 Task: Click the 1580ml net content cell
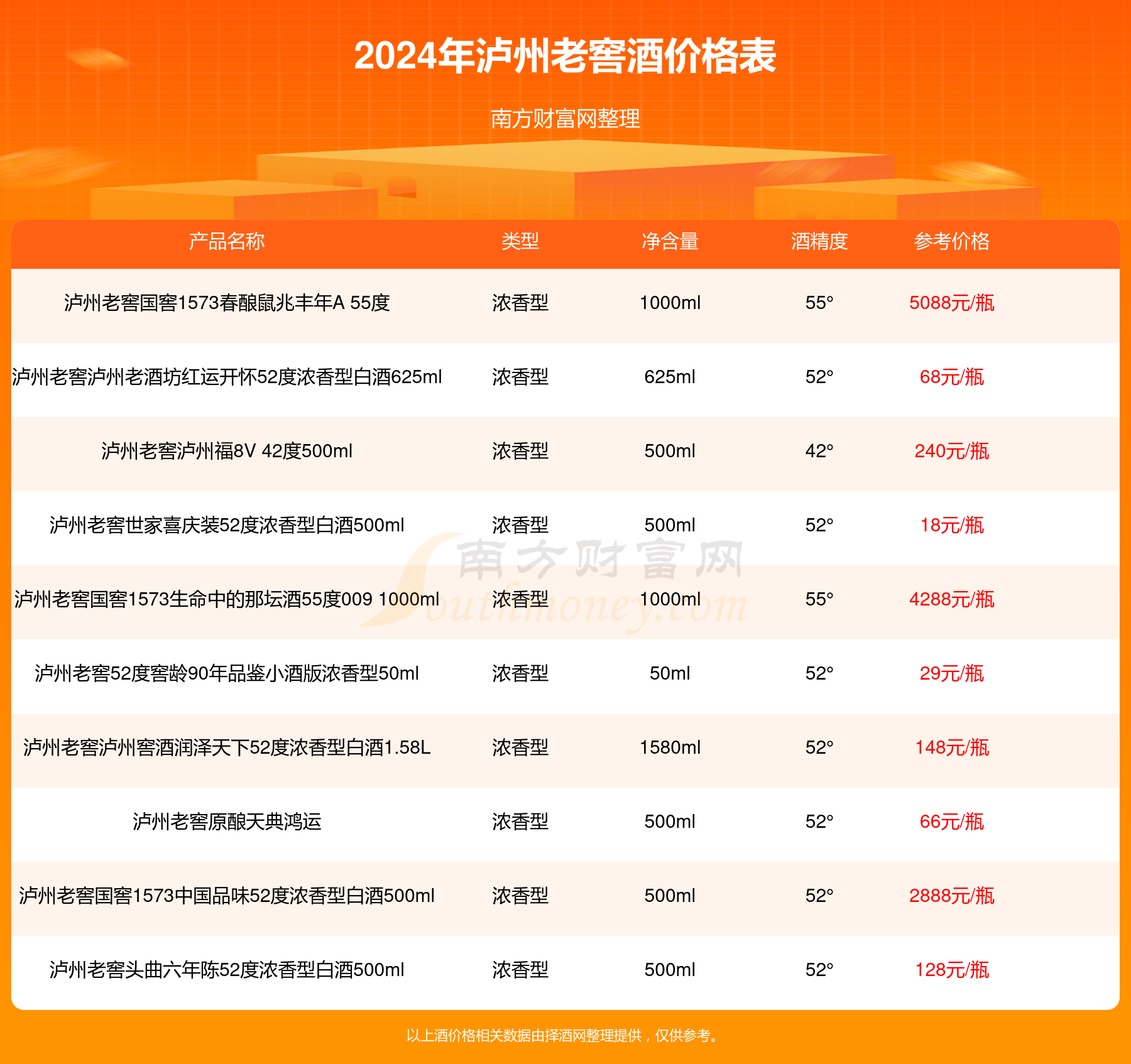[670, 747]
